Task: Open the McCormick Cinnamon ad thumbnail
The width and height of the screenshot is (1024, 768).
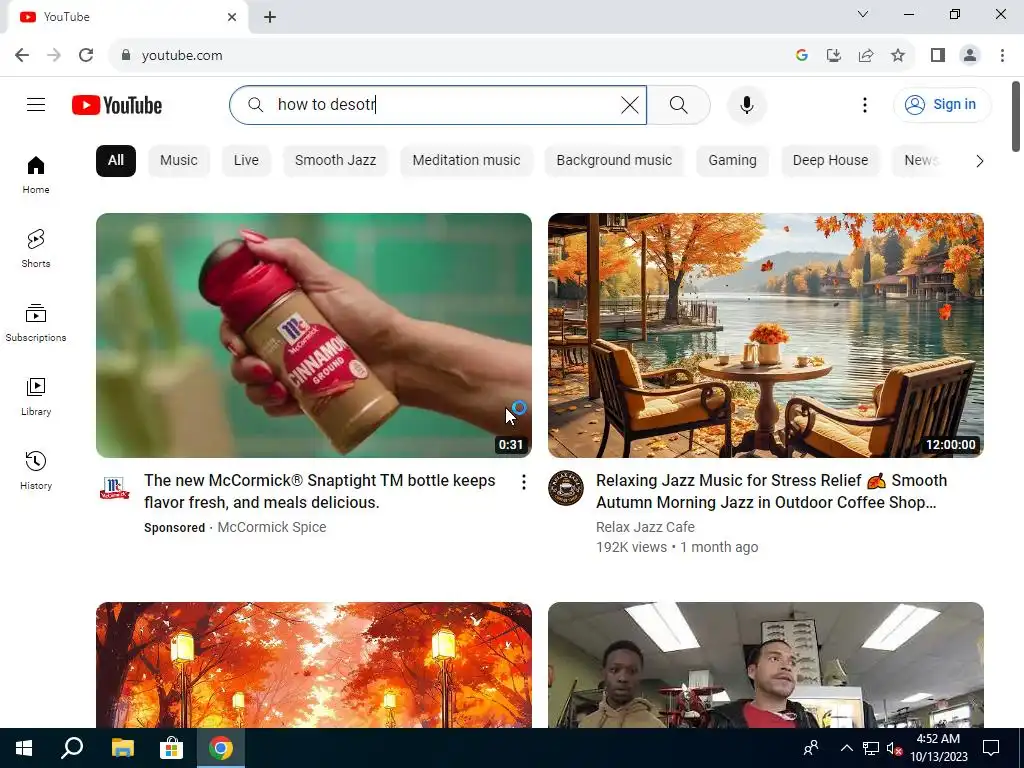Action: coord(313,335)
